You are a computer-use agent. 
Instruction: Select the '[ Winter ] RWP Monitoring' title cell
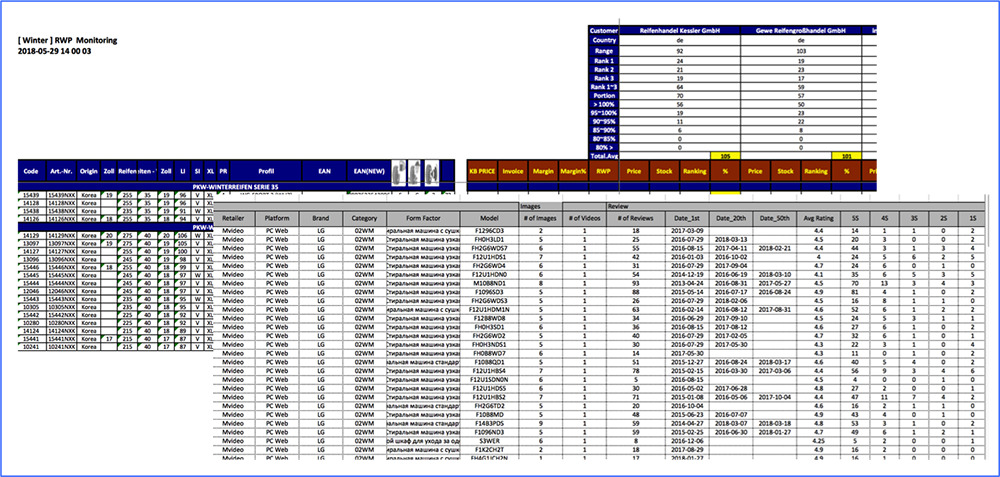[68, 40]
